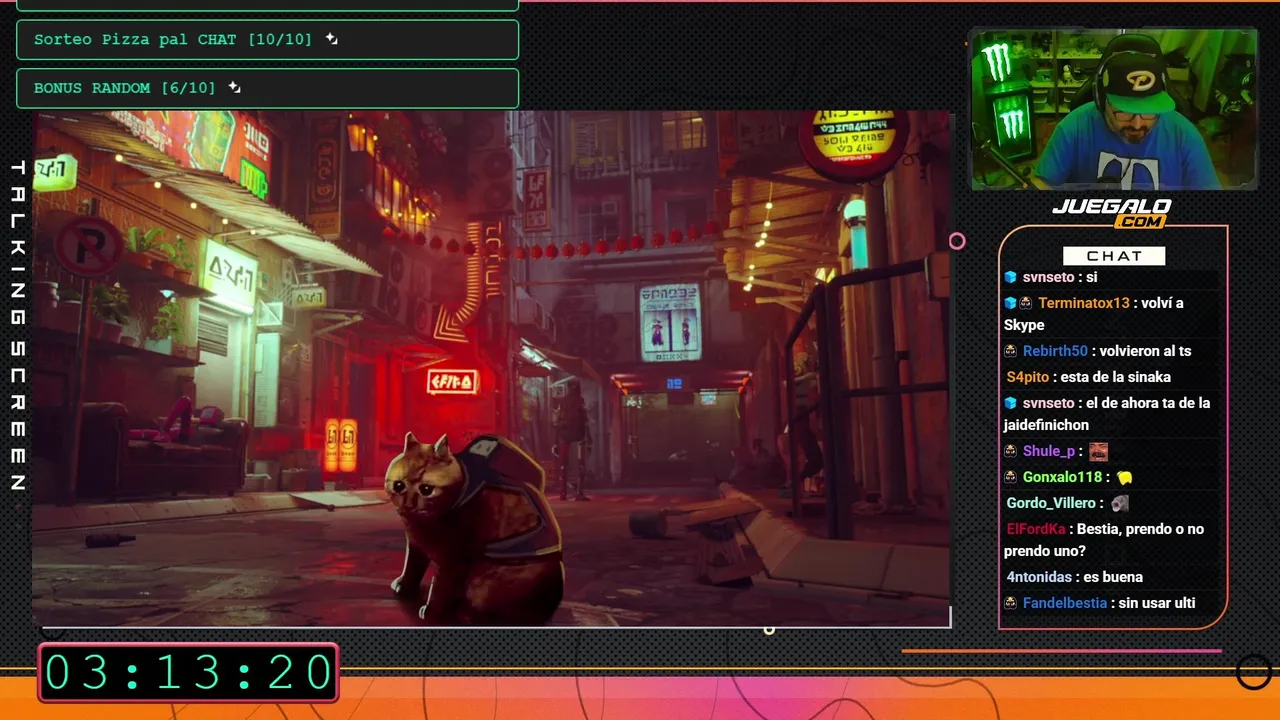The height and width of the screenshot is (720, 1280).
Task: Click the grey emote in Gordo_Villero's message
Action: click(1120, 503)
